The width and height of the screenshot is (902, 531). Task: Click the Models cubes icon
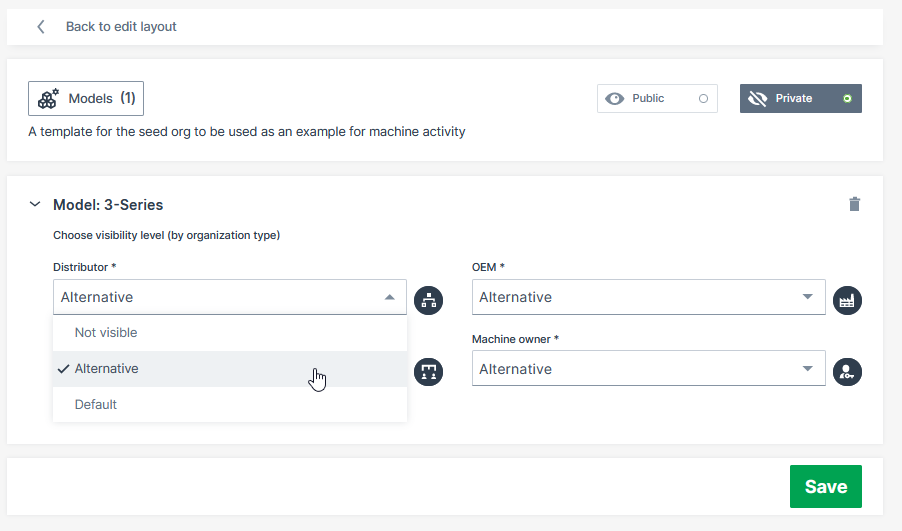[x=48, y=99]
